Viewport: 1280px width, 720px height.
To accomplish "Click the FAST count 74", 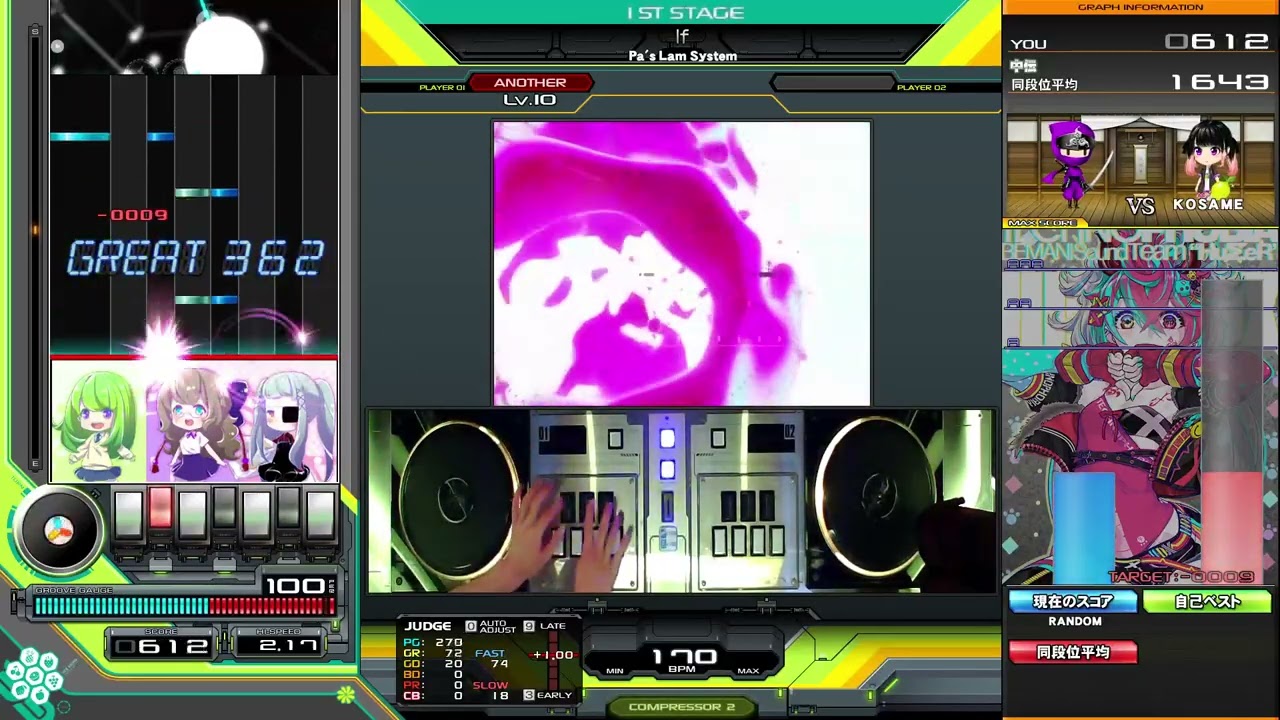I will 499,664.
